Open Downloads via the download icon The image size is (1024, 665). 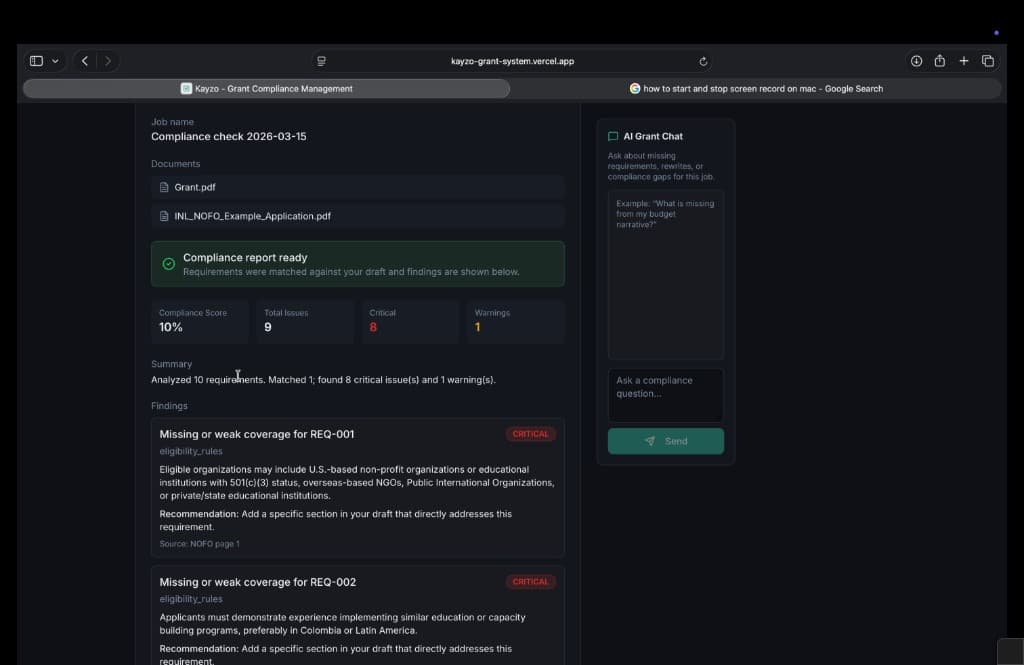pos(916,60)
